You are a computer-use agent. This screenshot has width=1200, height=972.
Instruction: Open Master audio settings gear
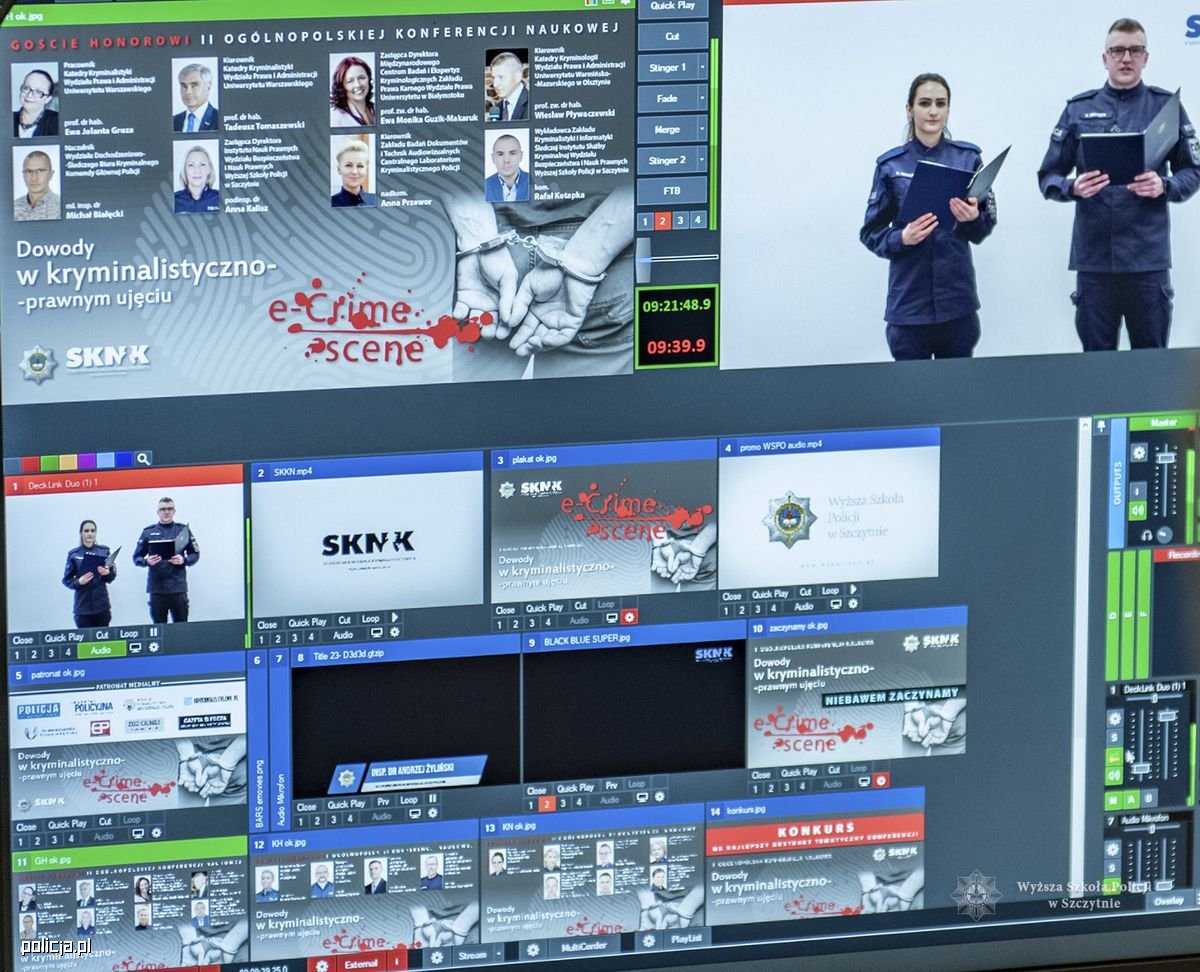[x=1139, y=452]
